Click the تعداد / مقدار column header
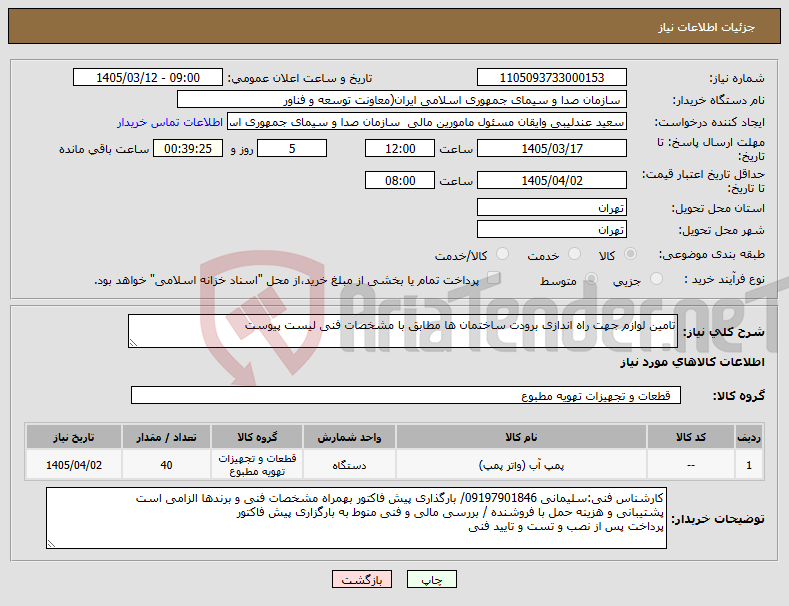Screen dimensions: 789x606 point(167,437)
